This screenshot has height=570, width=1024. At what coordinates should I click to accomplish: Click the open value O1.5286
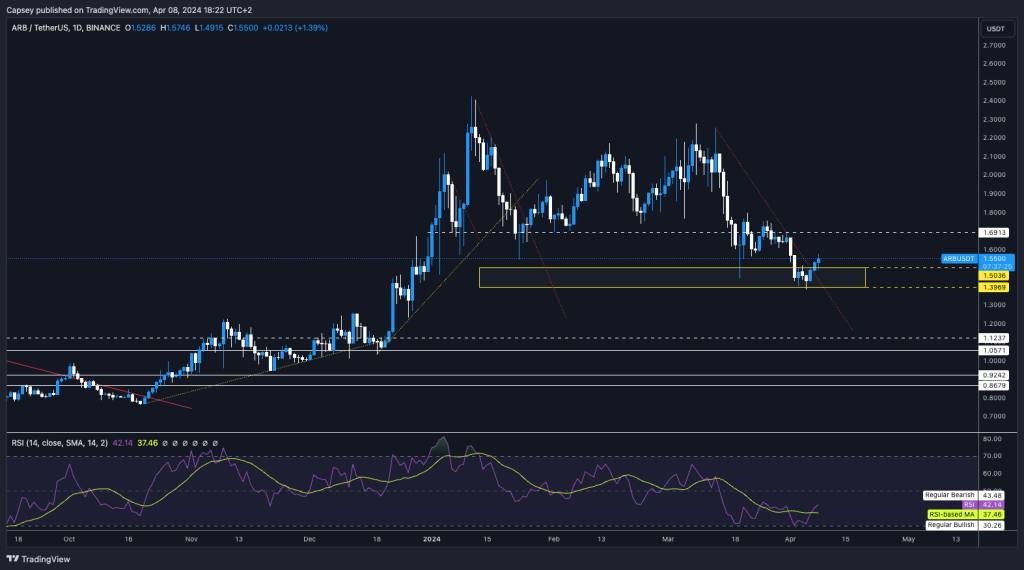point(140,28)
